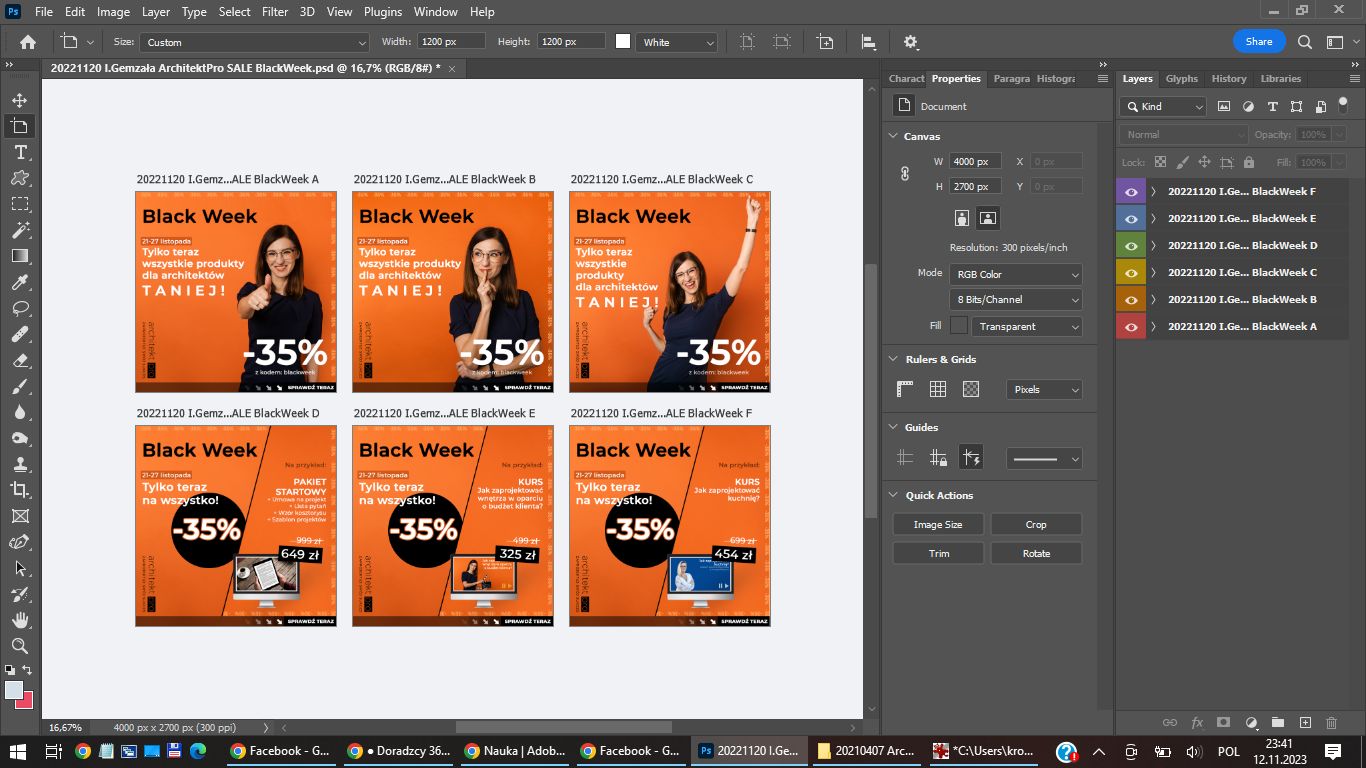Select the Horizontal Type tool
This screenshot has width=1366, height=768.
pos(19,152)
